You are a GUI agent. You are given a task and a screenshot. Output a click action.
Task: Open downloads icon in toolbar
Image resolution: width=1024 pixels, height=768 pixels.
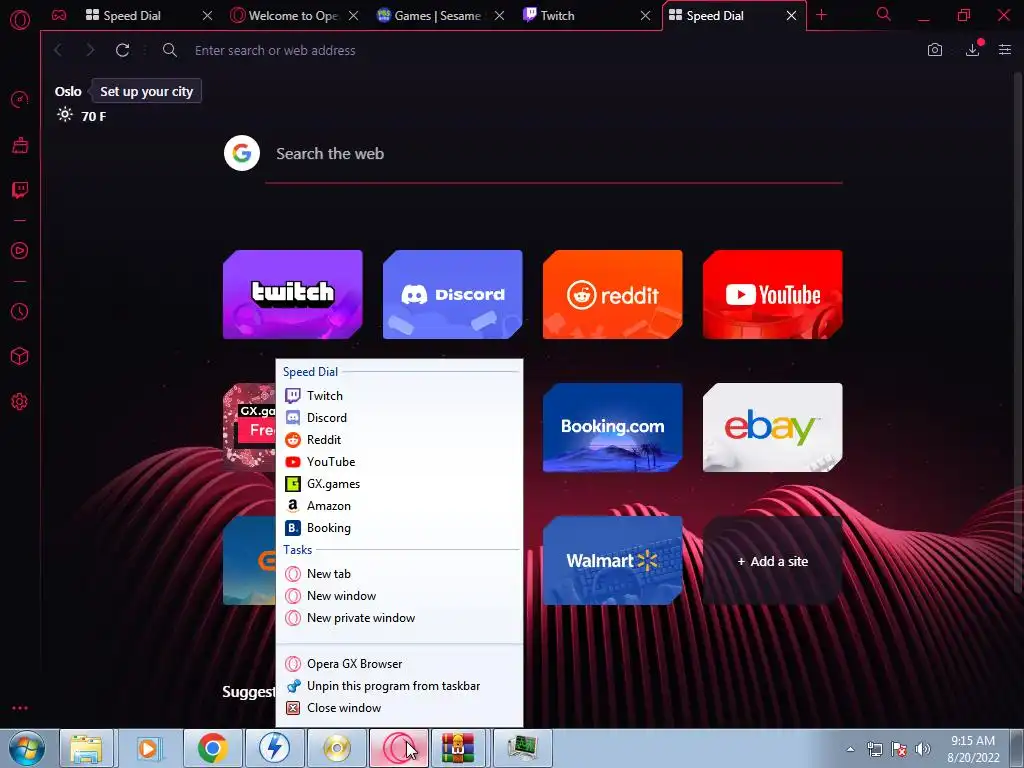(x=972, y=50)
